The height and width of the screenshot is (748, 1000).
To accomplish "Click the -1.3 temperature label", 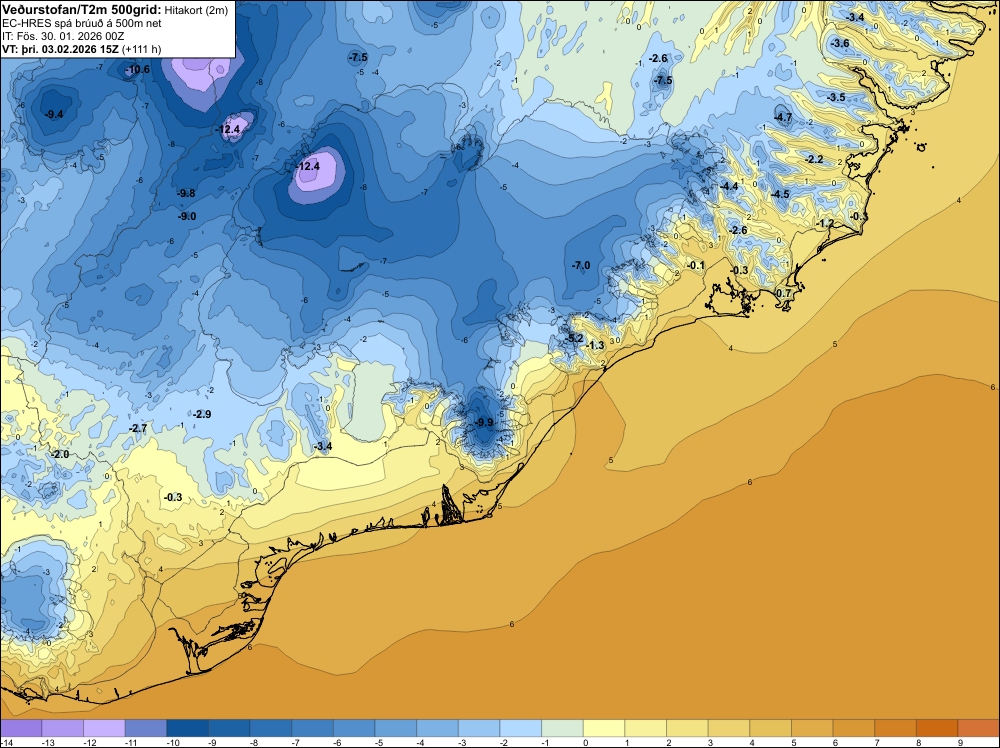I will (x=595, y=346).
